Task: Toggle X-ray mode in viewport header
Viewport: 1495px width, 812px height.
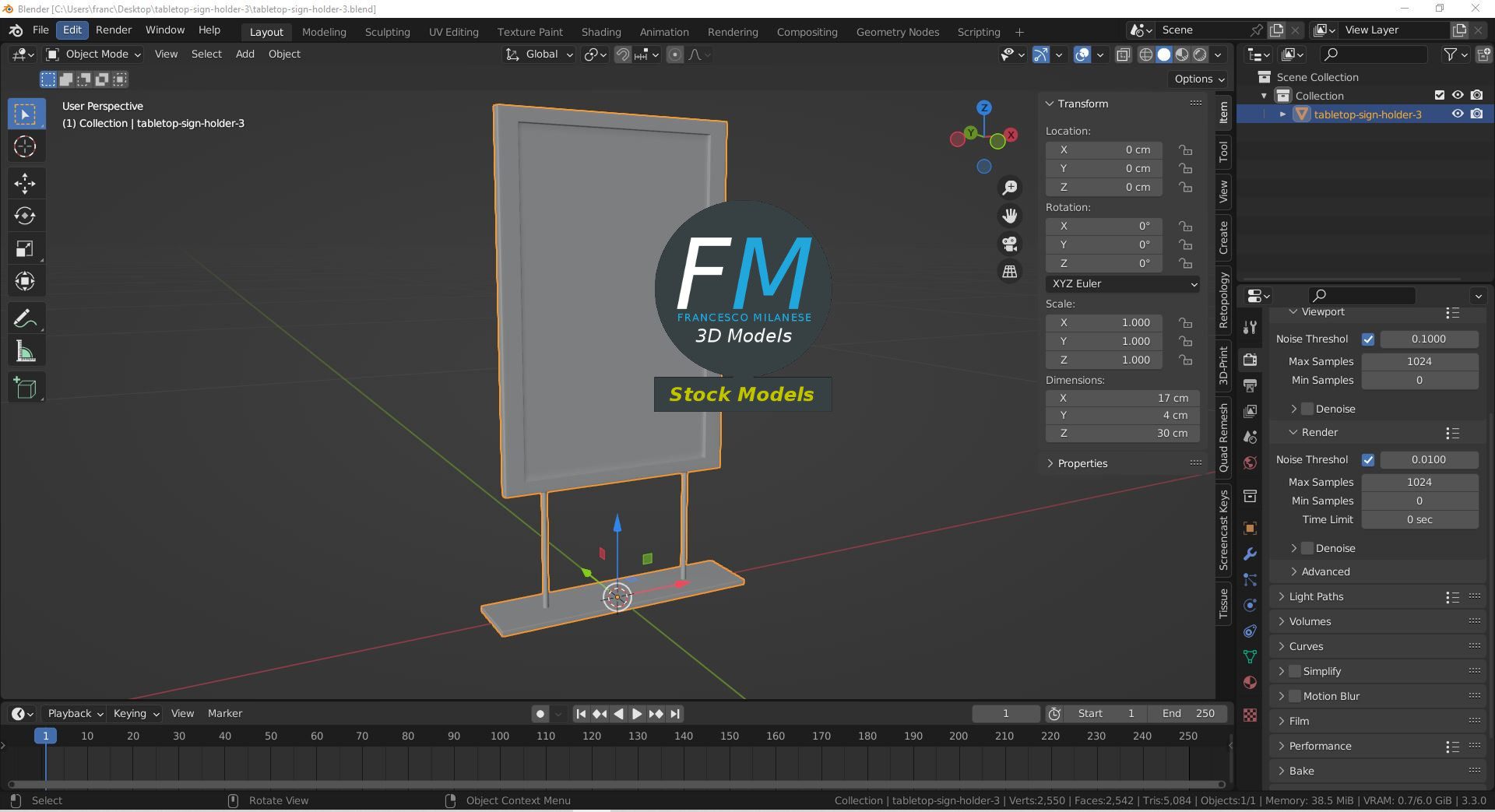Action: click(x=1123, y=54)
